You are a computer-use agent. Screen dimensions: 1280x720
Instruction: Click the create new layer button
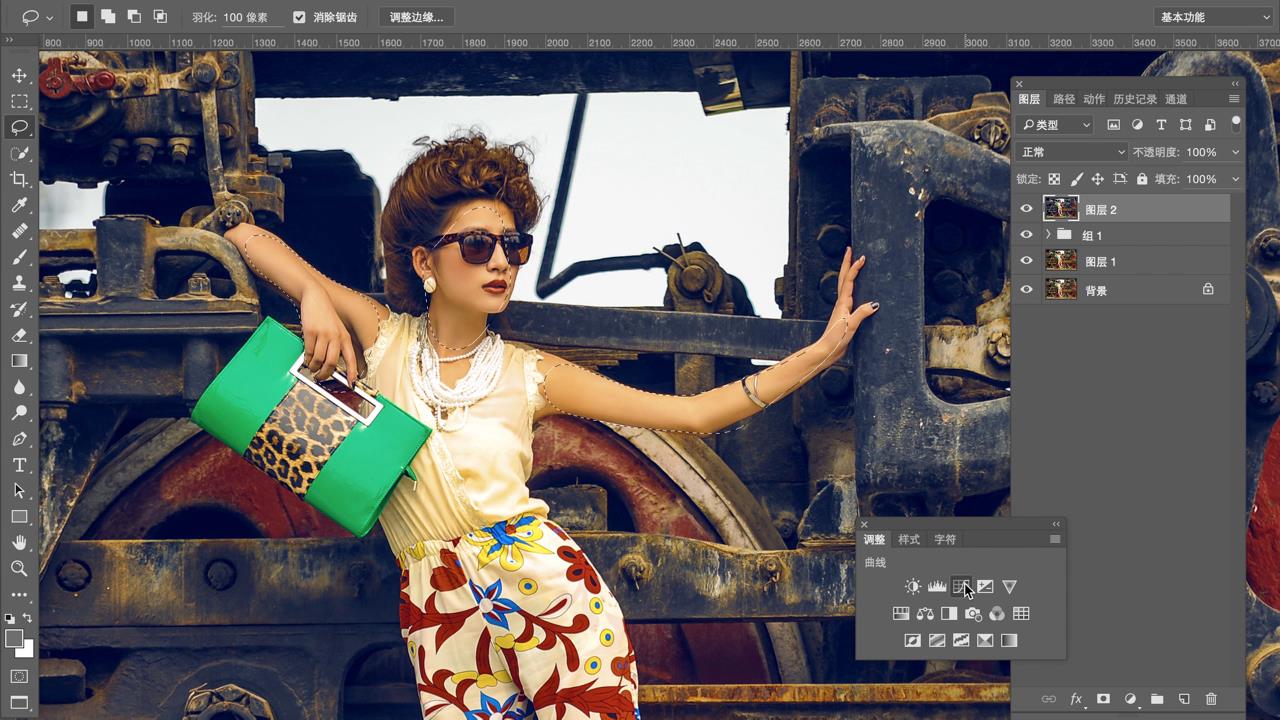coord(1184,699)
